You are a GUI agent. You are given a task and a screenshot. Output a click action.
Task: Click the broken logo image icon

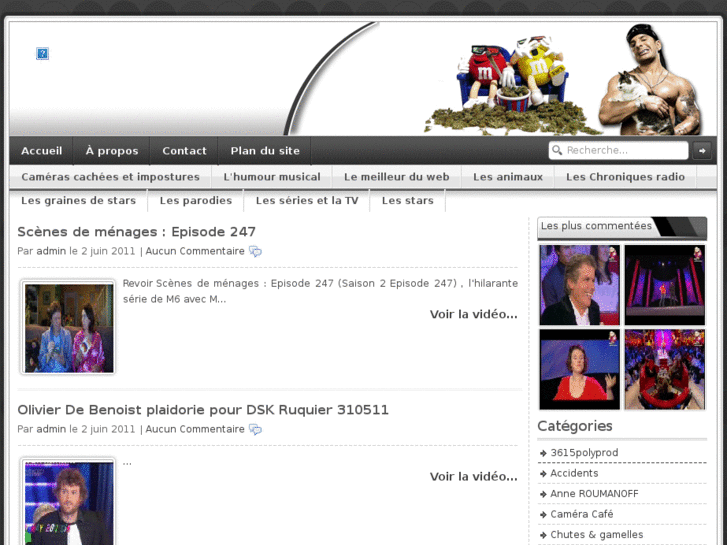point(42,54)
